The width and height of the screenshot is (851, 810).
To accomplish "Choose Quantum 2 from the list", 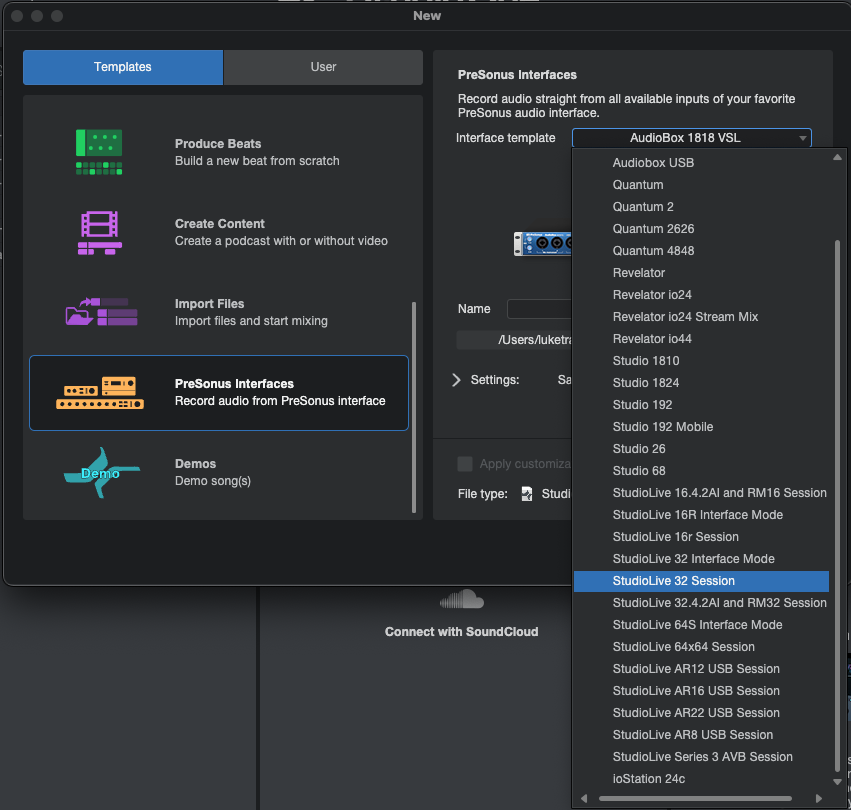I will 701,207.
